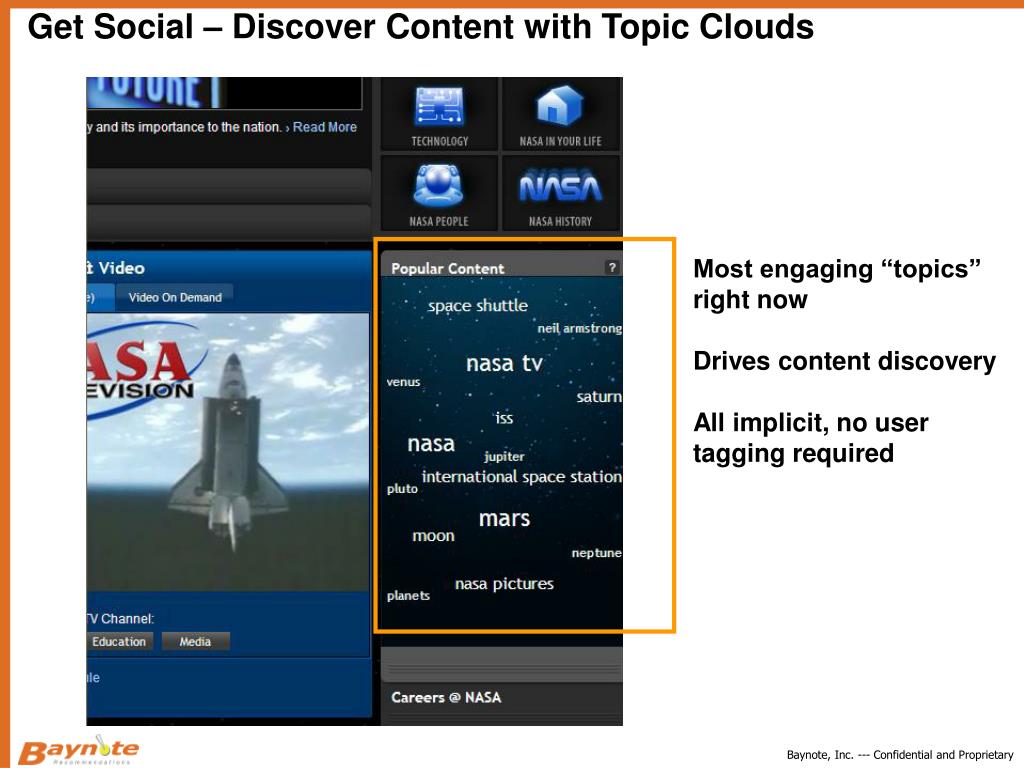Click the 'nasa tv' topic
Screen dimensions: 1024x768
coord(504,363)
